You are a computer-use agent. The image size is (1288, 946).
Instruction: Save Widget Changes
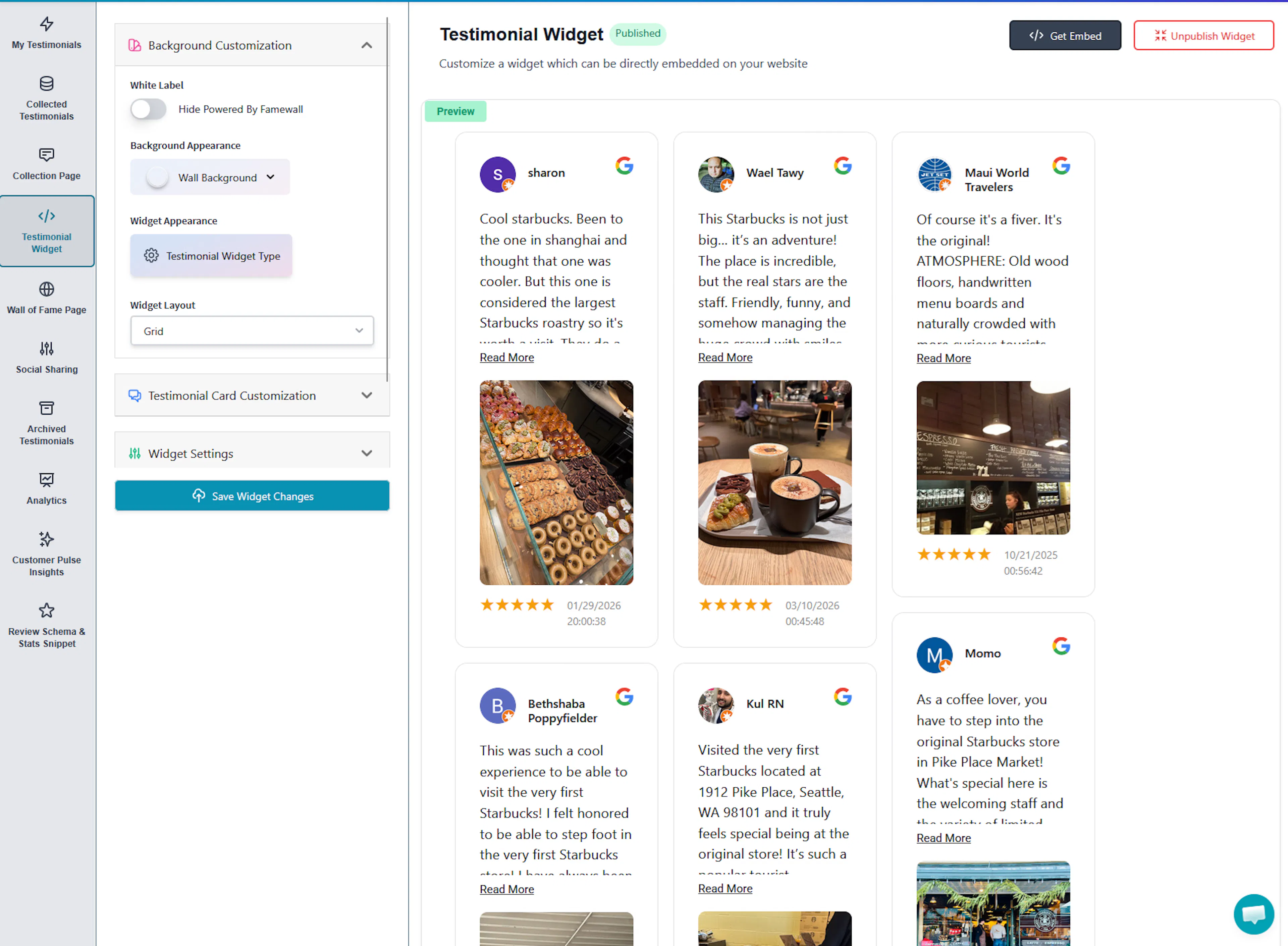pos(252,496)
